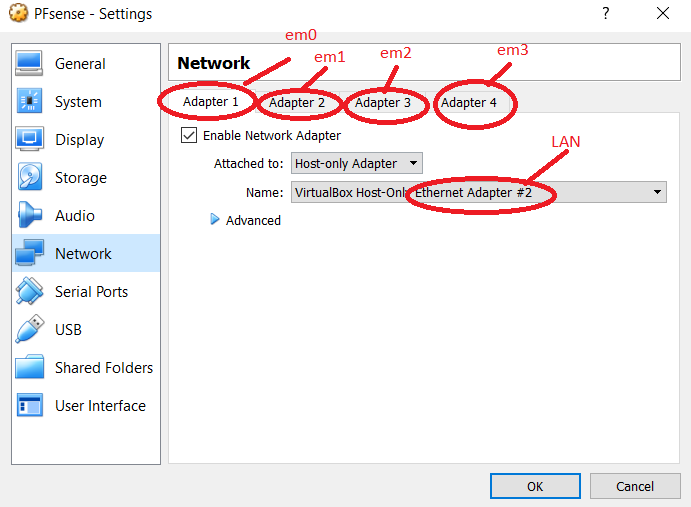Click the PFsense gear icon in the title bar
Viewport: 691px width, 507px height.
[x=18, y=13]
